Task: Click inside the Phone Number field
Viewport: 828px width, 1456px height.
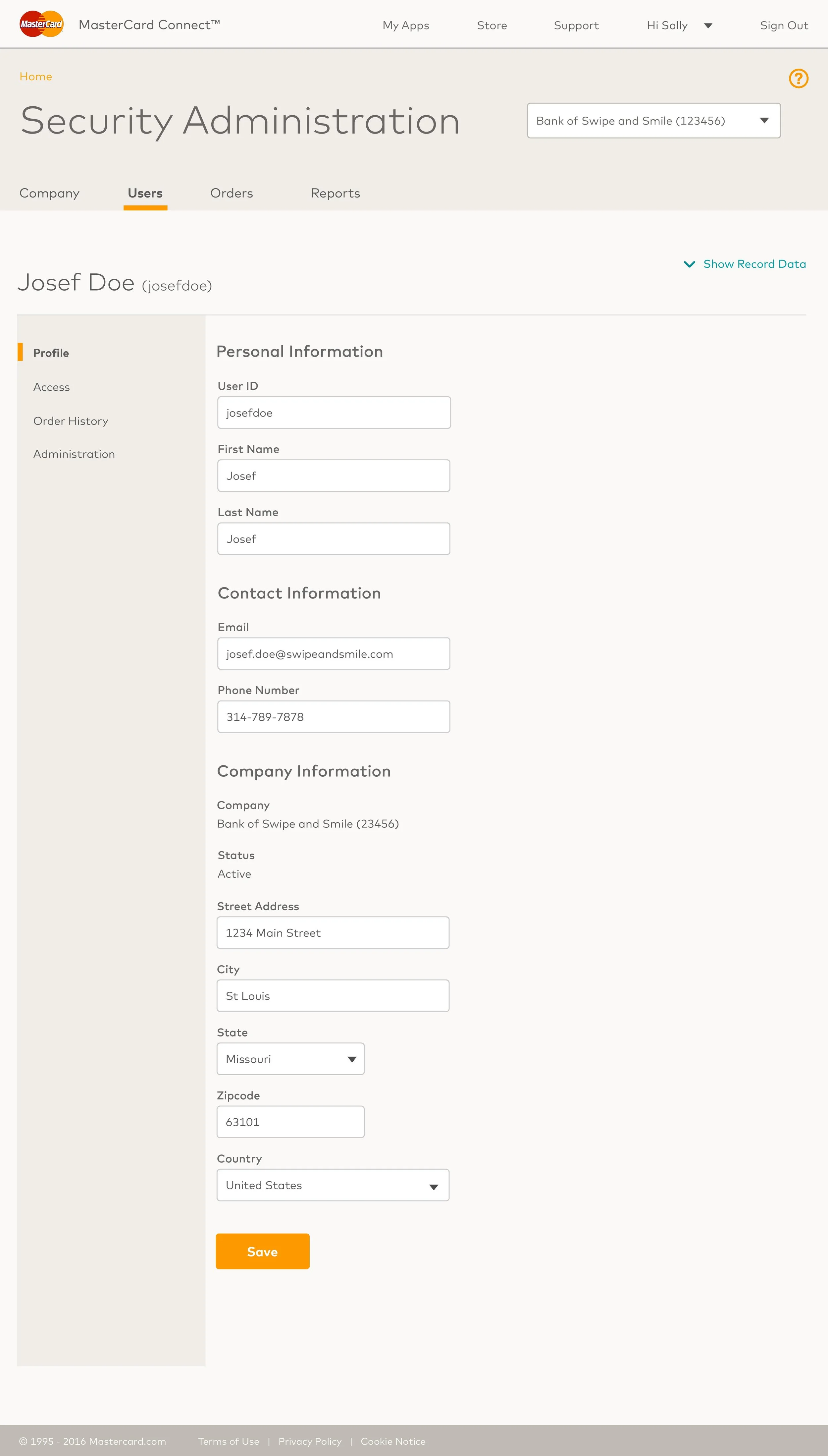Action: click(333, 716)
